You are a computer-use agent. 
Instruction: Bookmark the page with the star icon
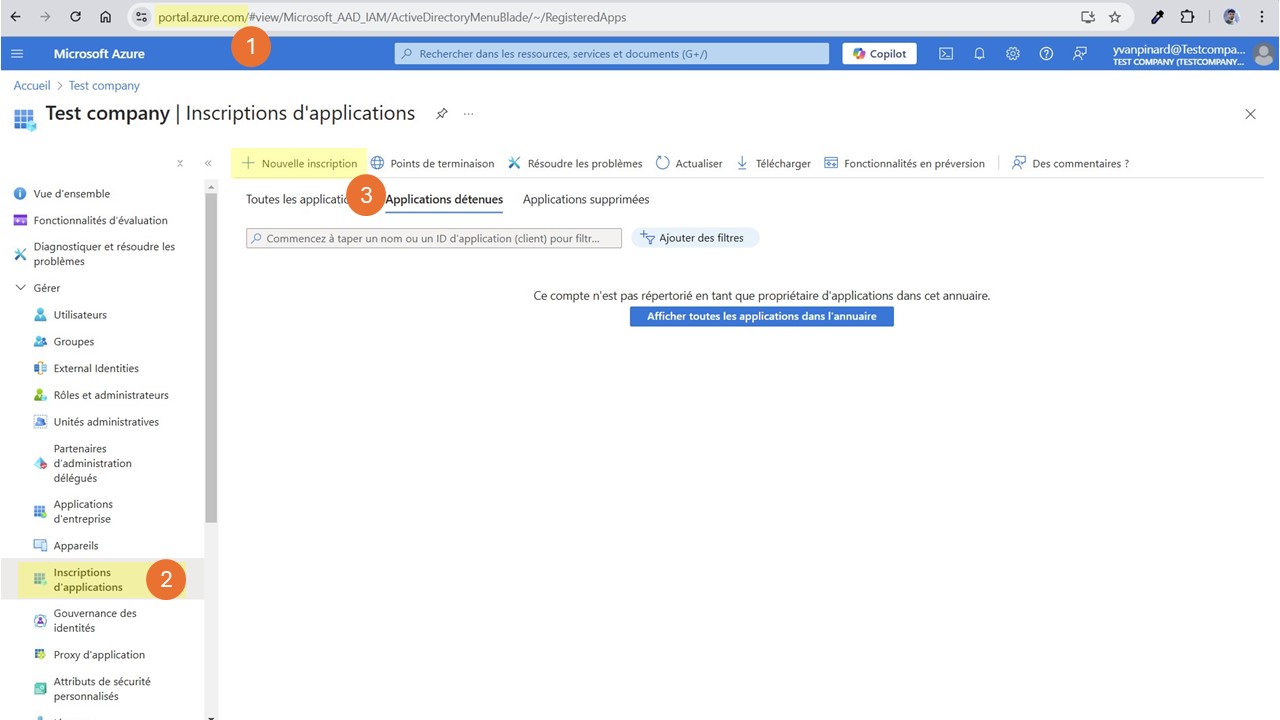[x=1115, y=17]
